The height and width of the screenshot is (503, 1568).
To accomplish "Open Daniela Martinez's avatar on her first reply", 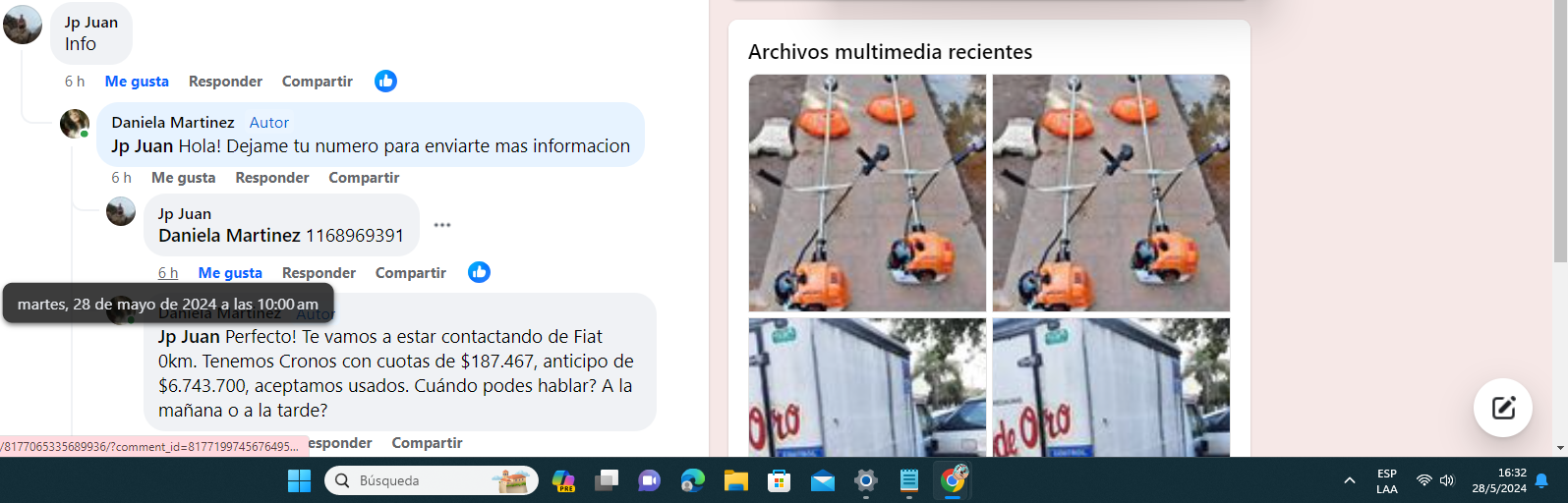I will click(x=75, y=124).
